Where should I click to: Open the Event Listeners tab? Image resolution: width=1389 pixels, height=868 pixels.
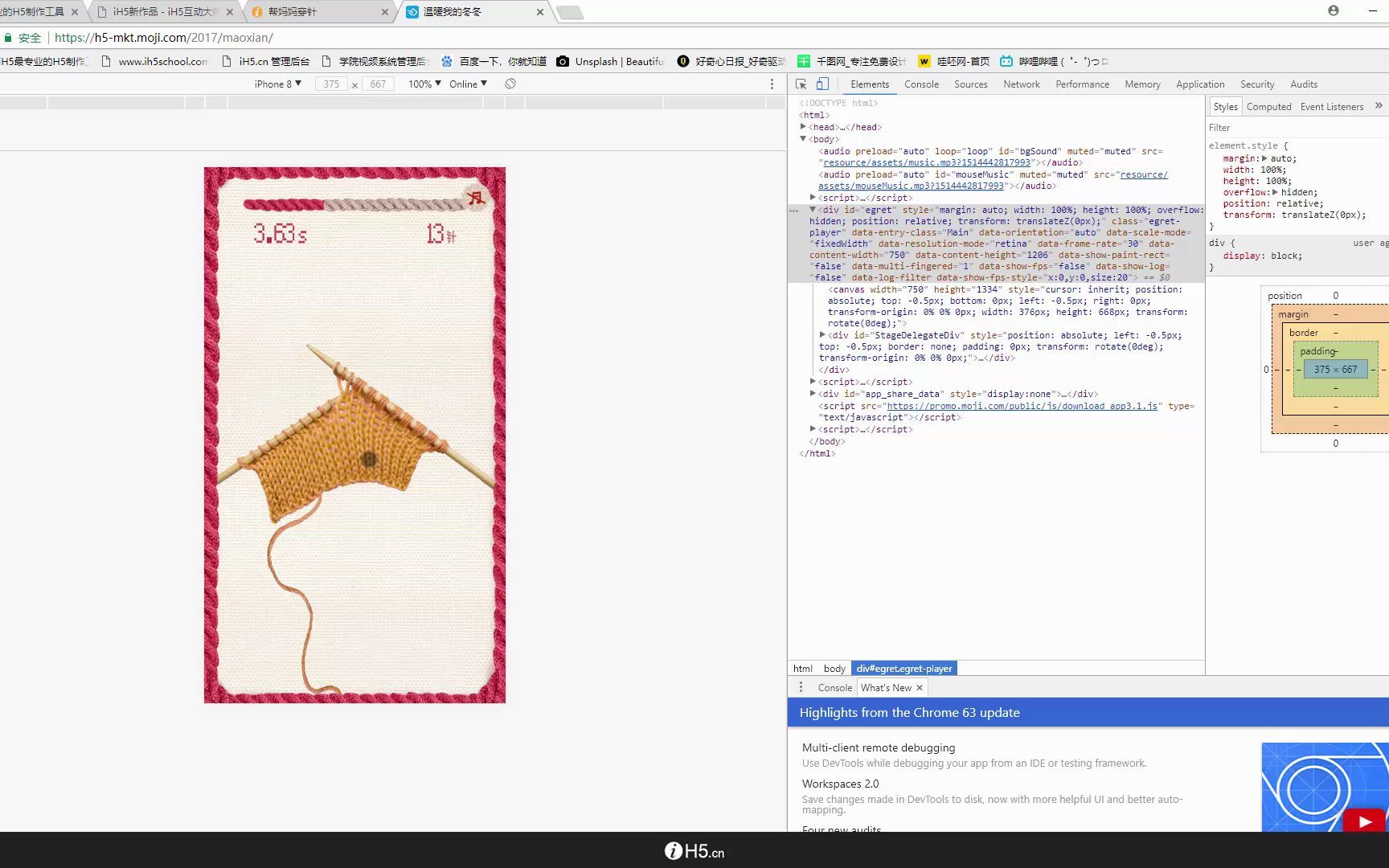[x=1332, y=107]
